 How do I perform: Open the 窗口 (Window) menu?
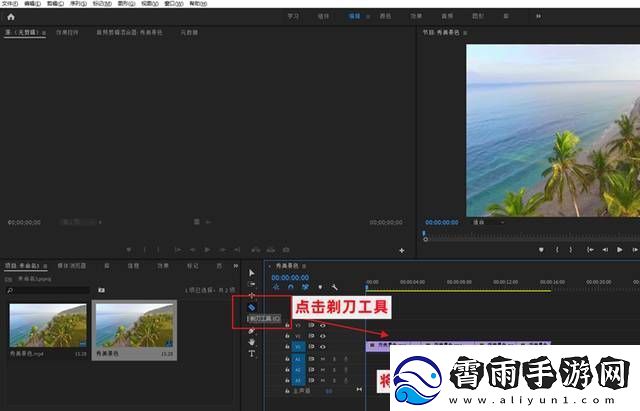tap(173, 4)
